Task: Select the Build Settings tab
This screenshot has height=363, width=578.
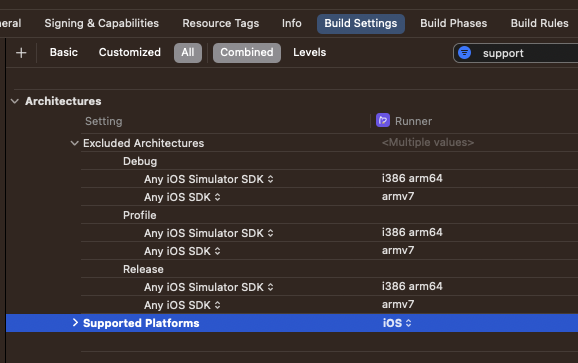Action: 361,23
